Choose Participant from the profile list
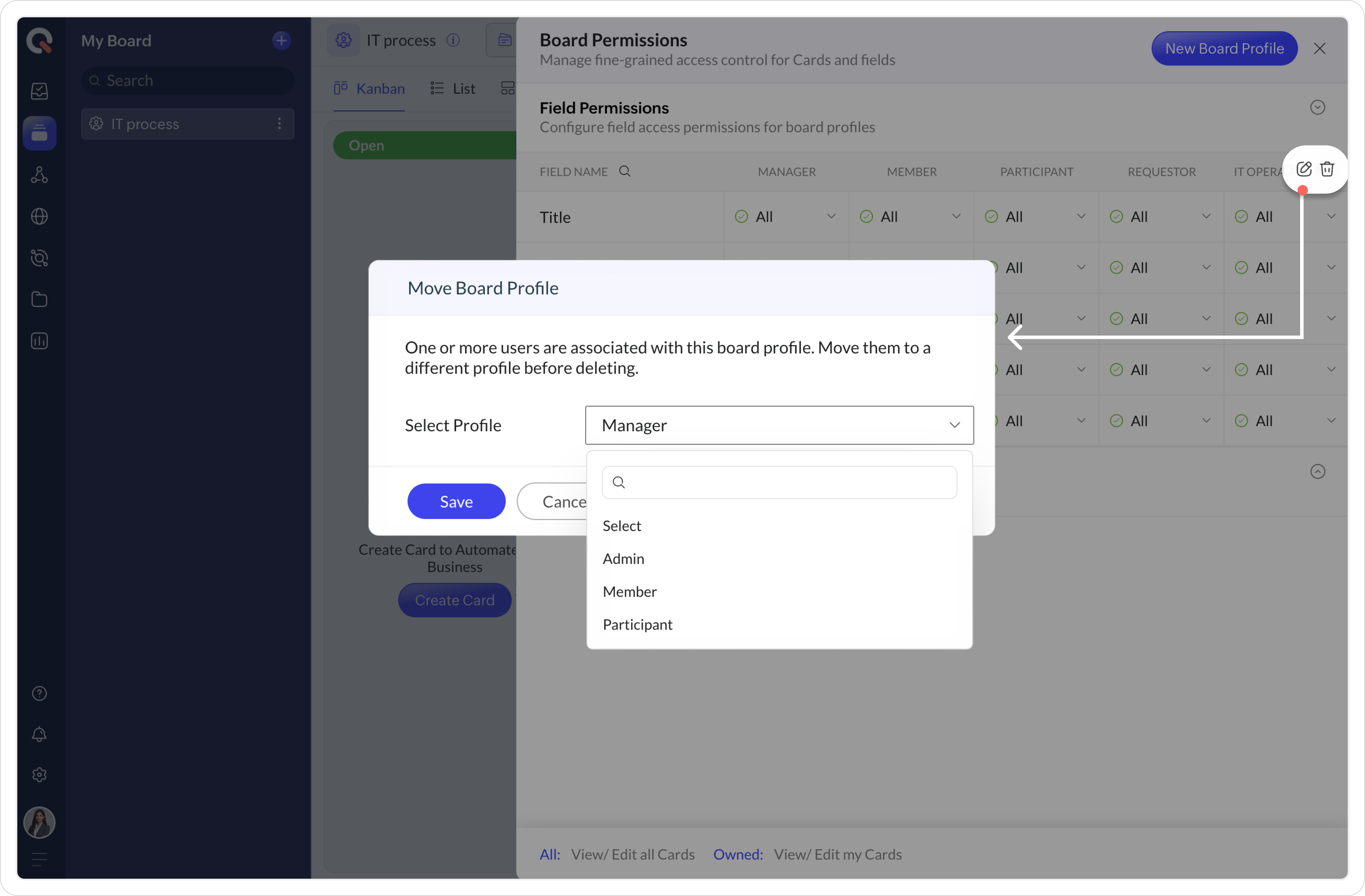 click(x=637, y=624)
